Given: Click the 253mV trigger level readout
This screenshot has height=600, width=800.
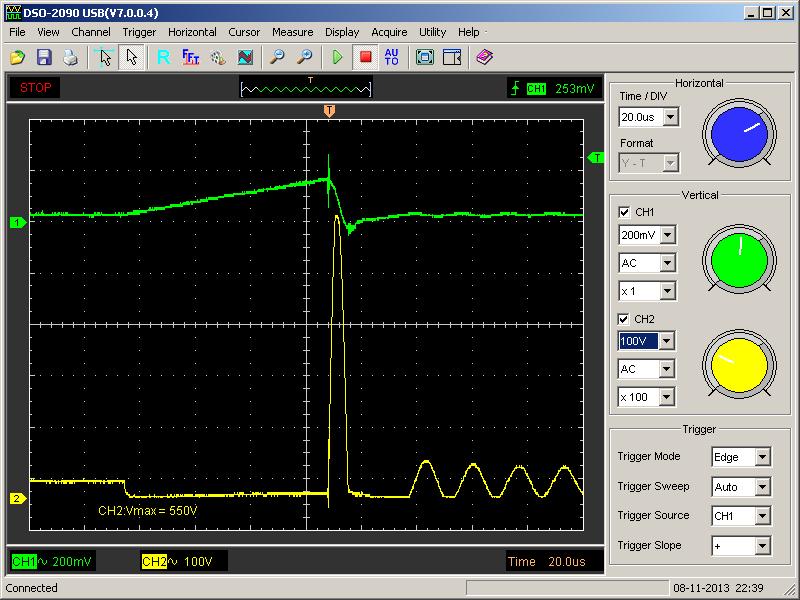Looking at the screenshot, I should (574, 89).
